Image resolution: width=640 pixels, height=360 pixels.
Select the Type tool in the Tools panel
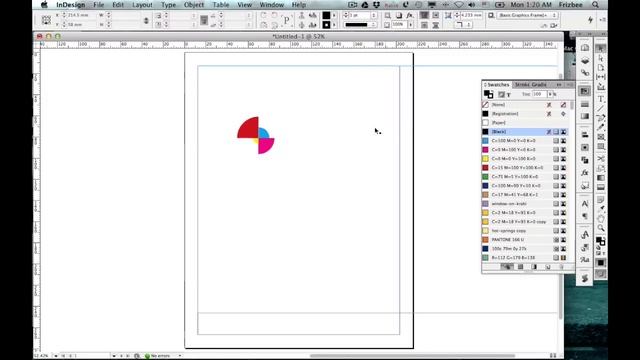click(x=600, y=99)
